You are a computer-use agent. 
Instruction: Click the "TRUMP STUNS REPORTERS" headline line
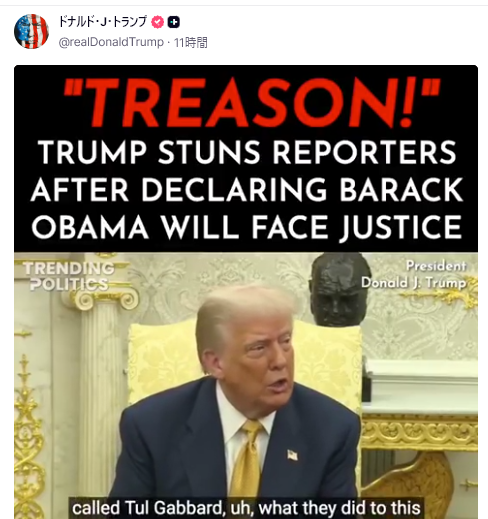tap(247, 152)
